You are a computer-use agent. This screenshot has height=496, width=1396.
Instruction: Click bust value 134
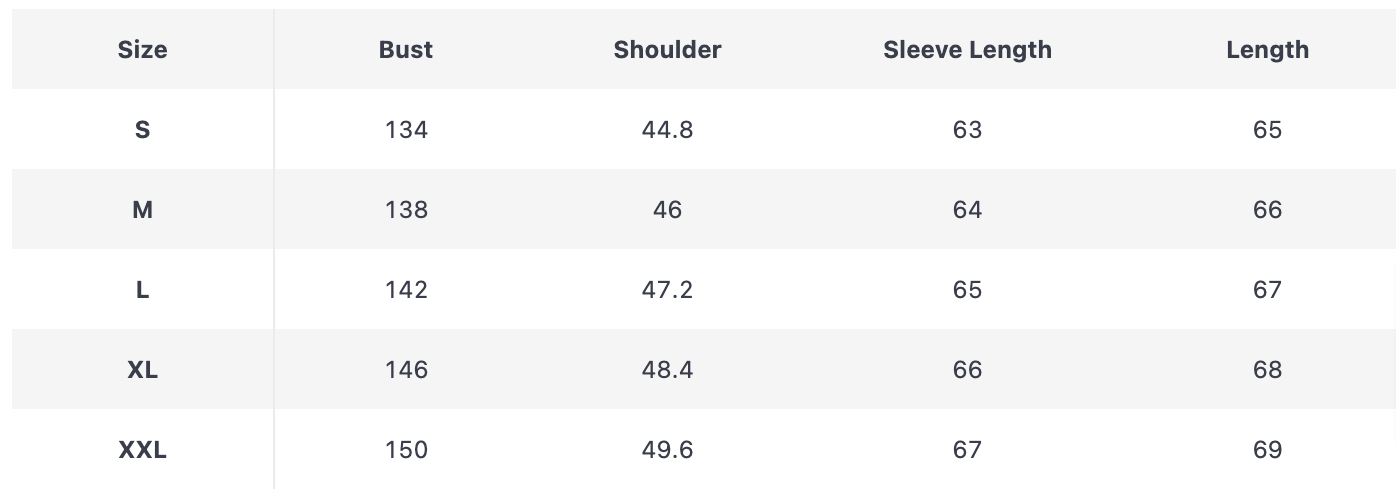406,130
